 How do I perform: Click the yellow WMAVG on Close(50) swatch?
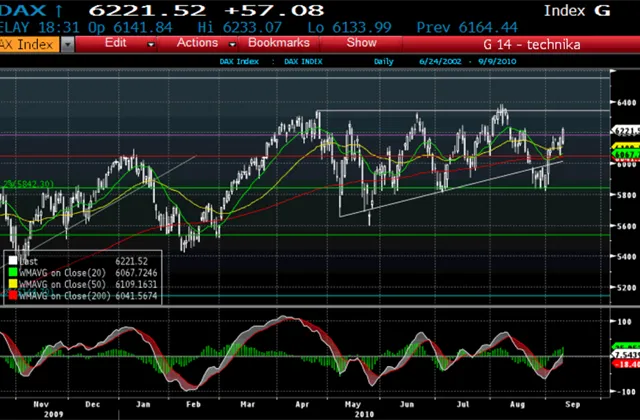point(13,283)
